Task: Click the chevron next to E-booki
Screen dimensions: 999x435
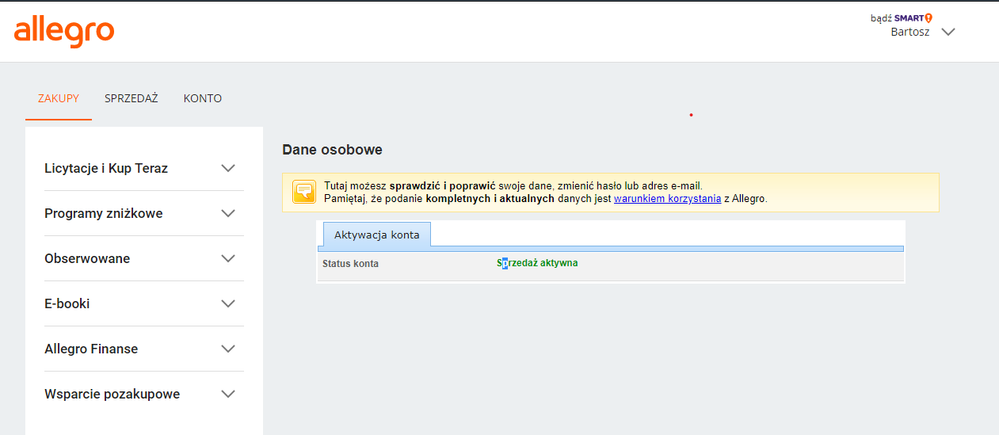Action: 228,303
